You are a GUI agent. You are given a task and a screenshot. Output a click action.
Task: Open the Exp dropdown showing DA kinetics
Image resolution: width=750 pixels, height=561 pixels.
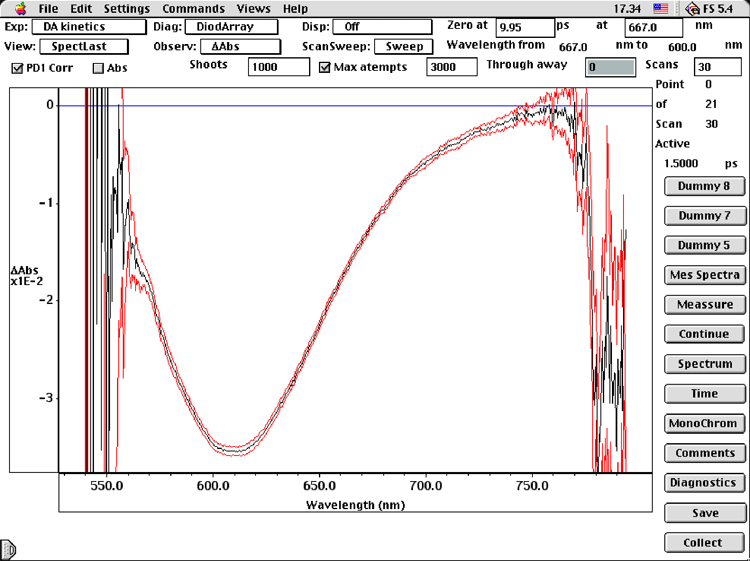point(89,27)
